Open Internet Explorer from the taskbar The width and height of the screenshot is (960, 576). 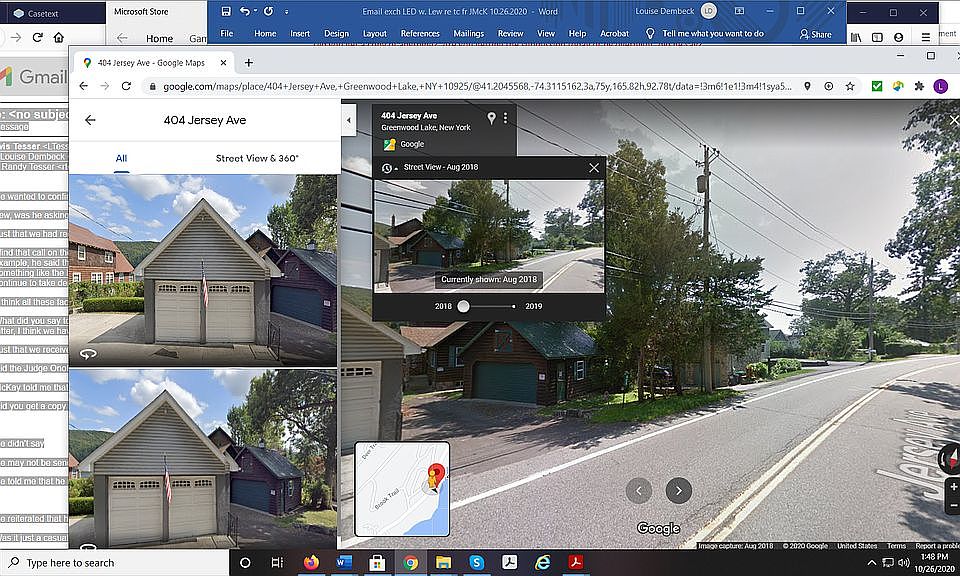click(542, 563)
